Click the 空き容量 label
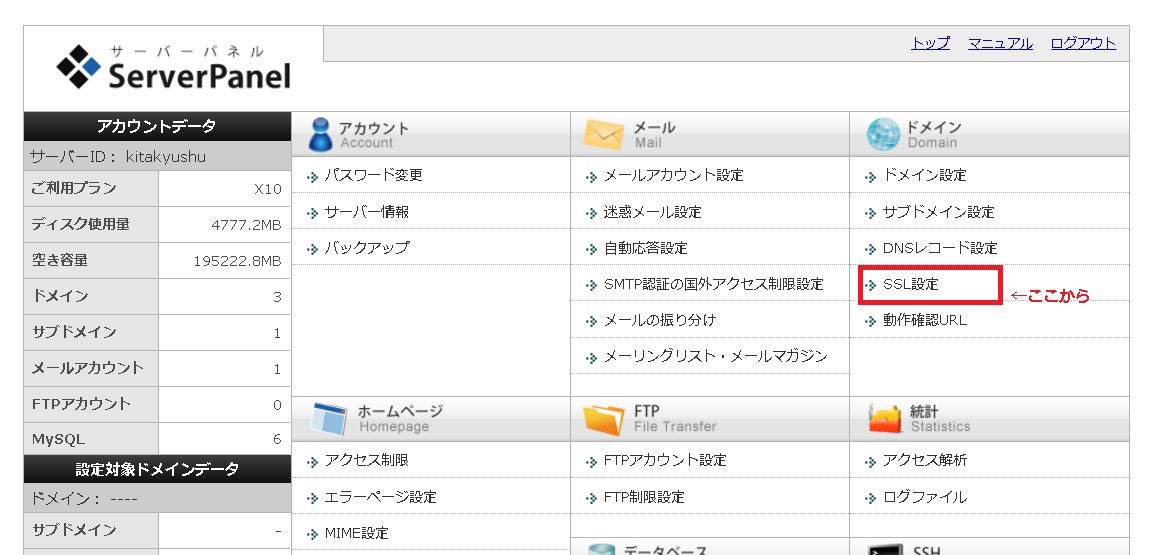 click(59, 260)
